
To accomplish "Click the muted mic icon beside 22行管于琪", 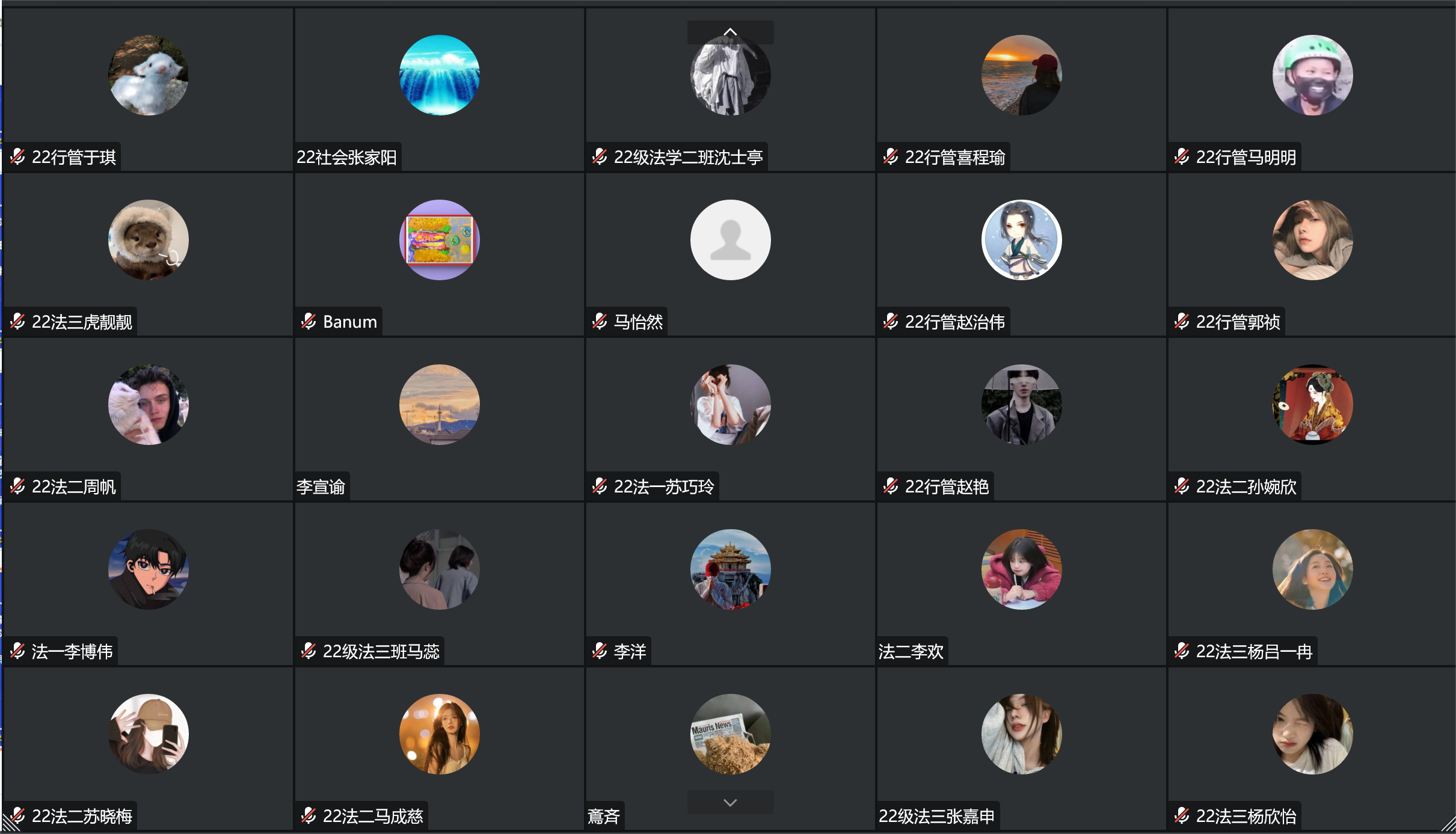I will point(18,157).
